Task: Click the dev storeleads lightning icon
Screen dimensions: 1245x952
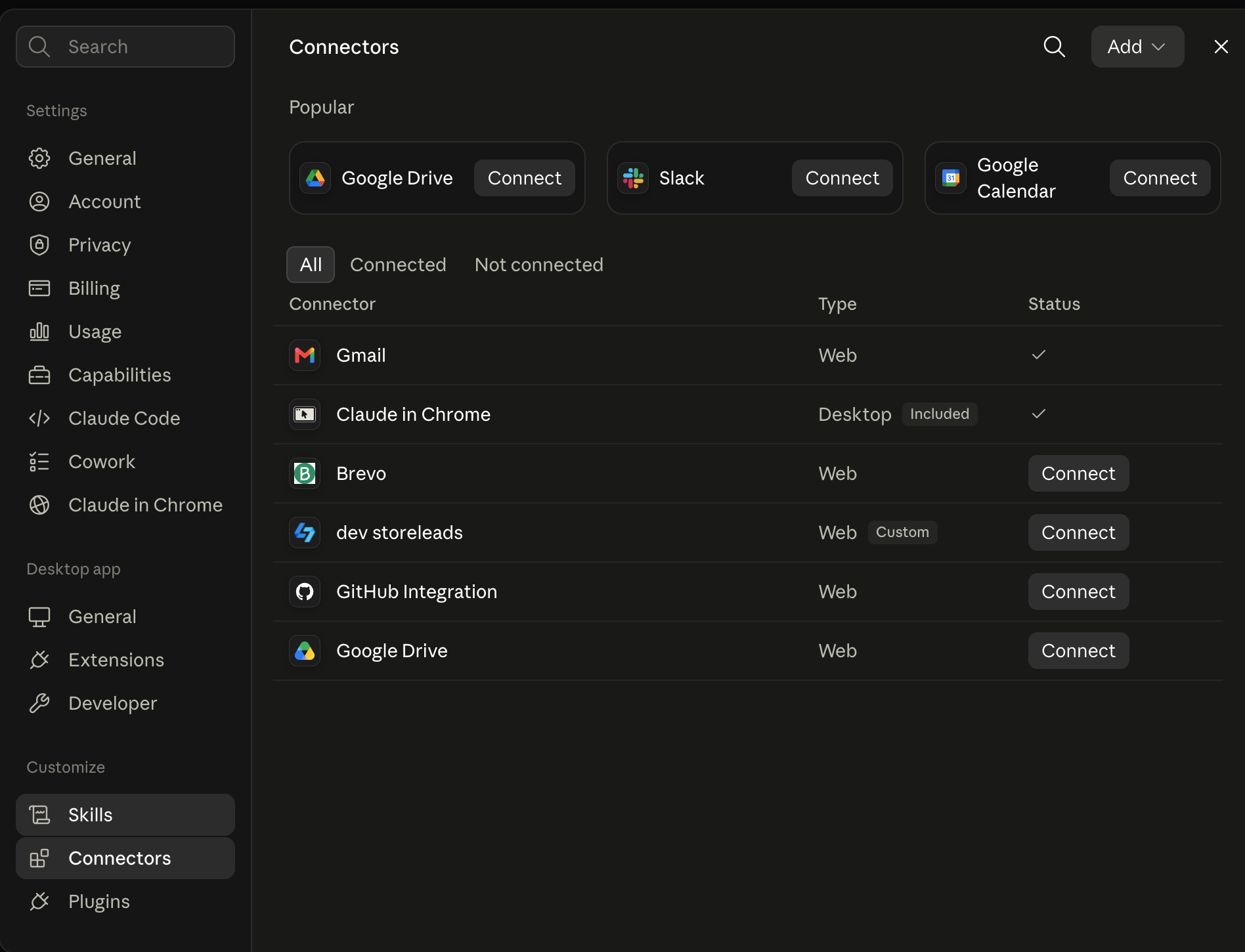Action: 305,532
